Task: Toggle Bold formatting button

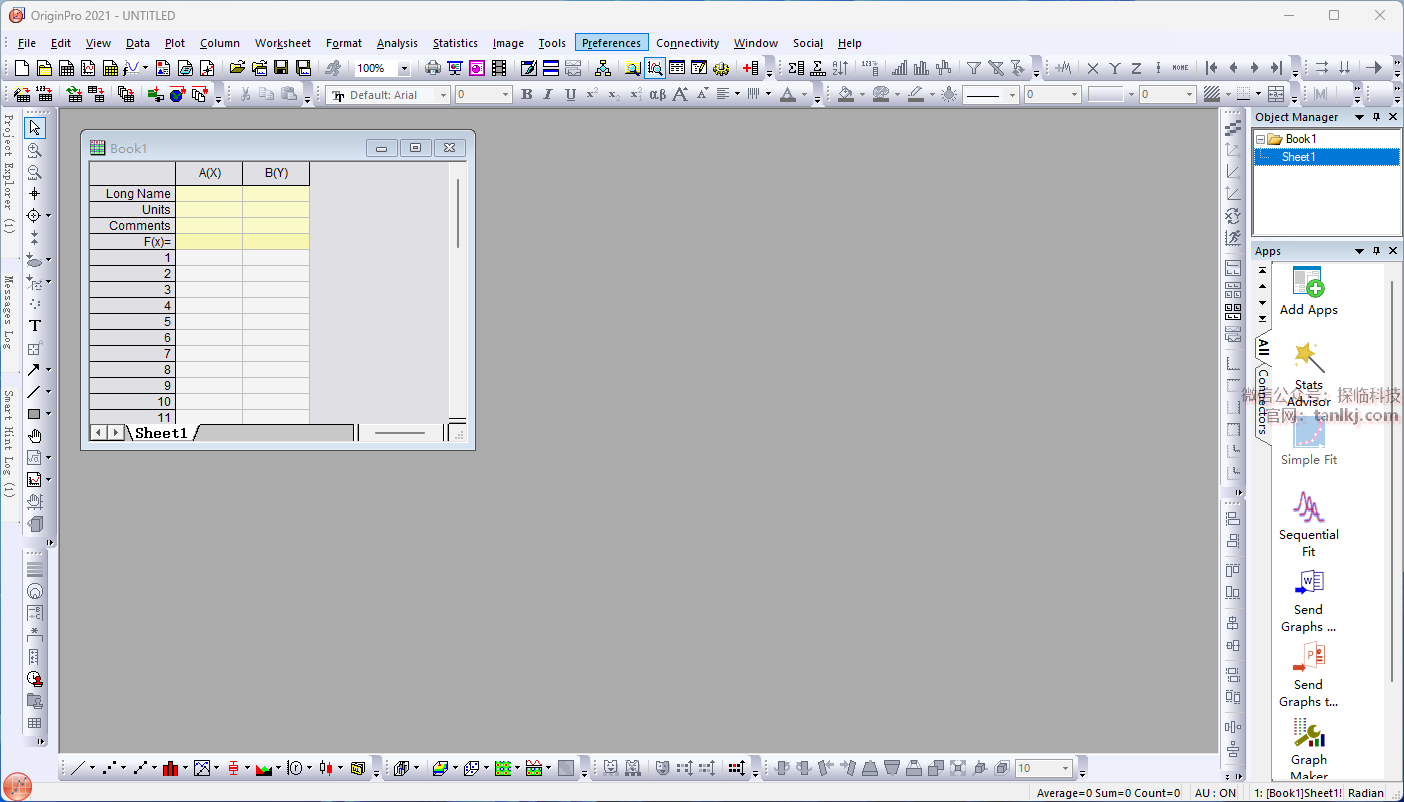Action: point(527,95)
